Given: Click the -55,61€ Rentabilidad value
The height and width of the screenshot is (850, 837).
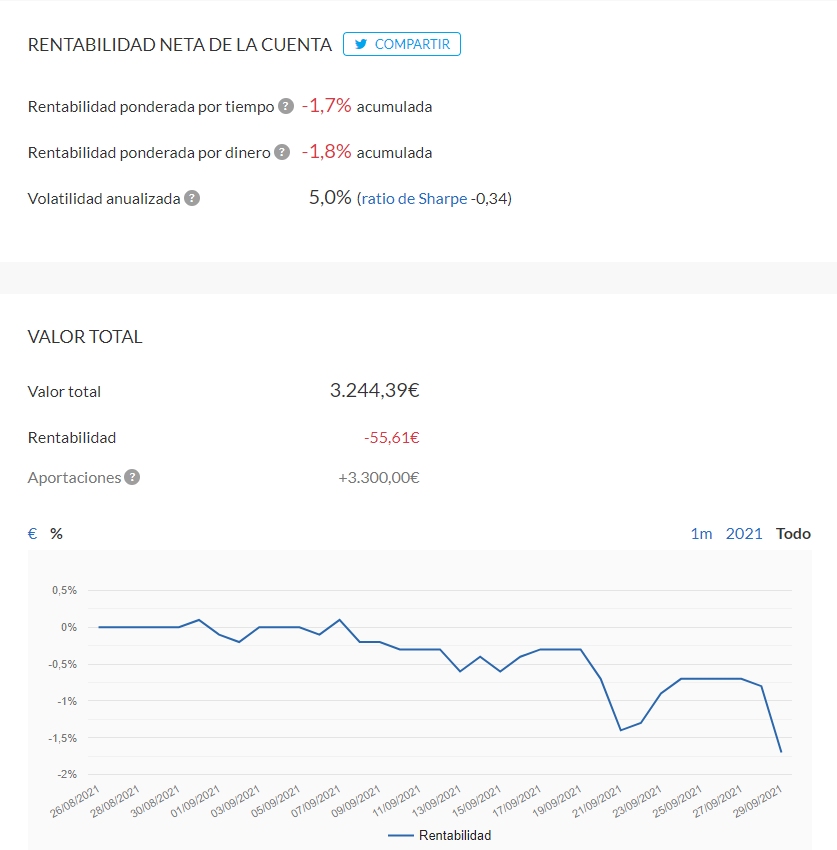Looking at the screenshot, I should point(392,437).
